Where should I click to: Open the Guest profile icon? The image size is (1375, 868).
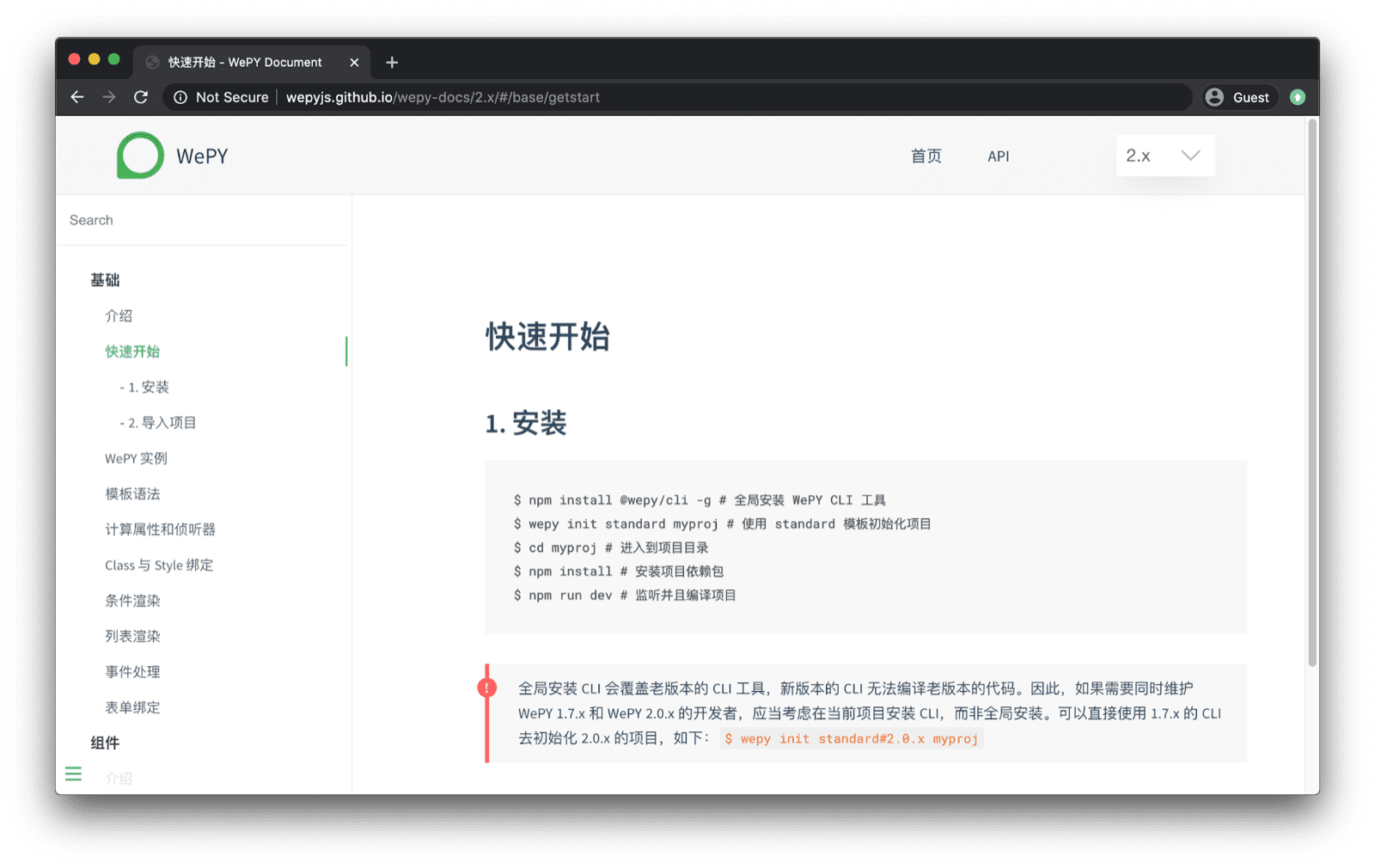(x=1214, y=97)
